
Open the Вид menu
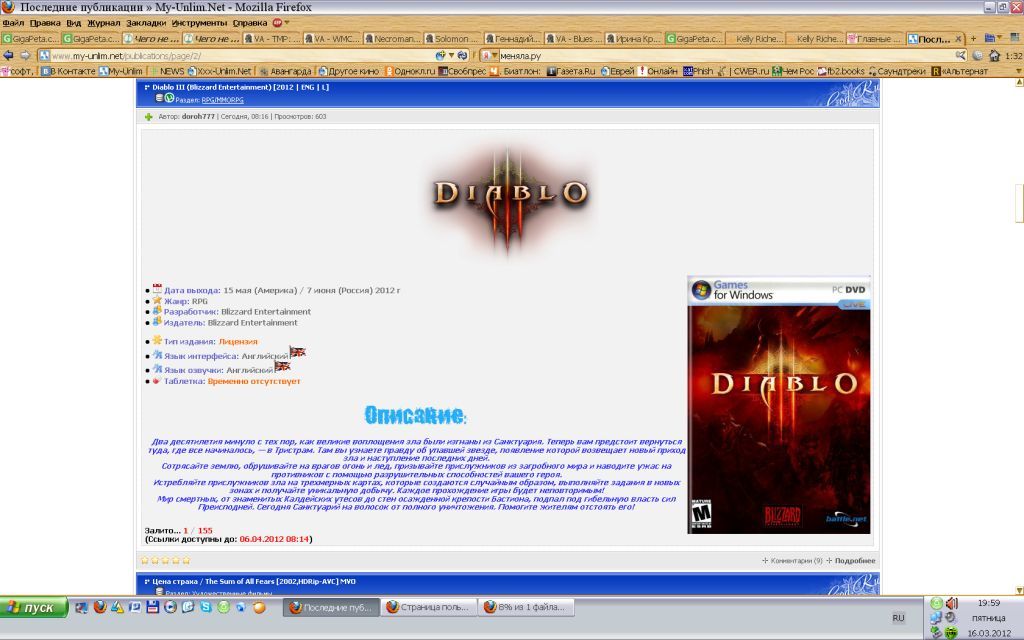point(73,22)
